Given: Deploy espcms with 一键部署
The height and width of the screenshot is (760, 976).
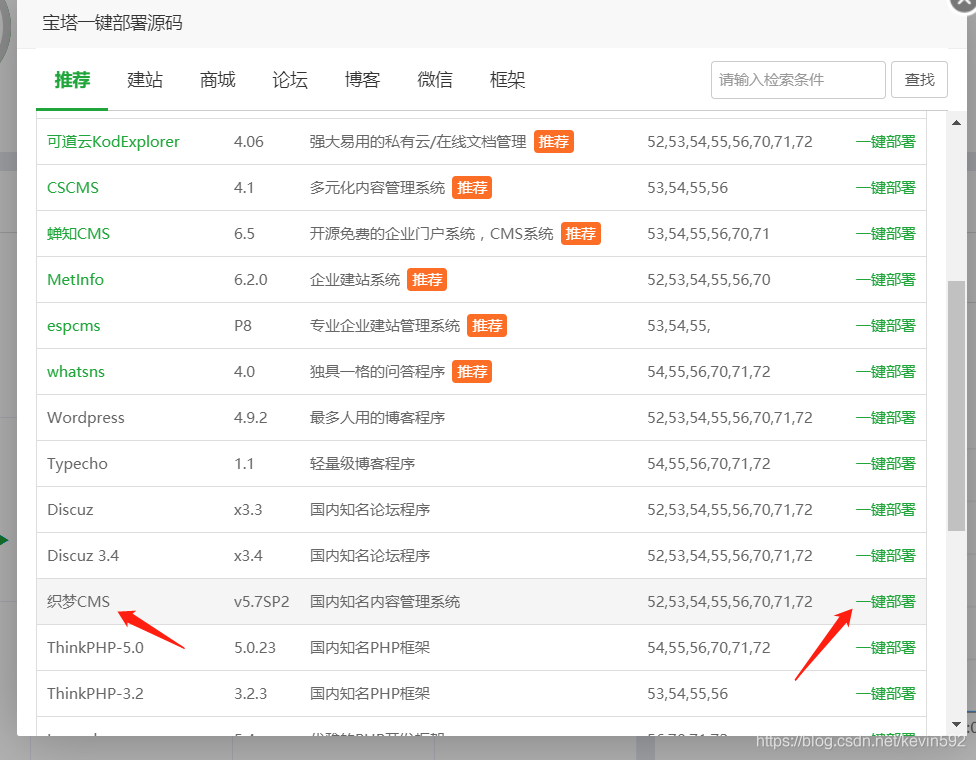Looking at the screenshot, I should (x=886, y=326).
